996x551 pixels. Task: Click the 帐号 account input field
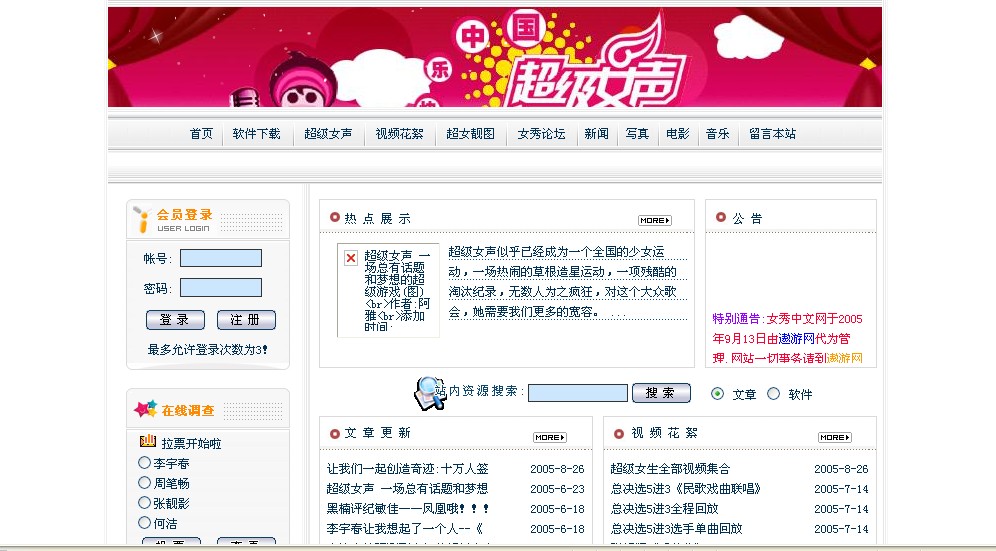[220, 258]
